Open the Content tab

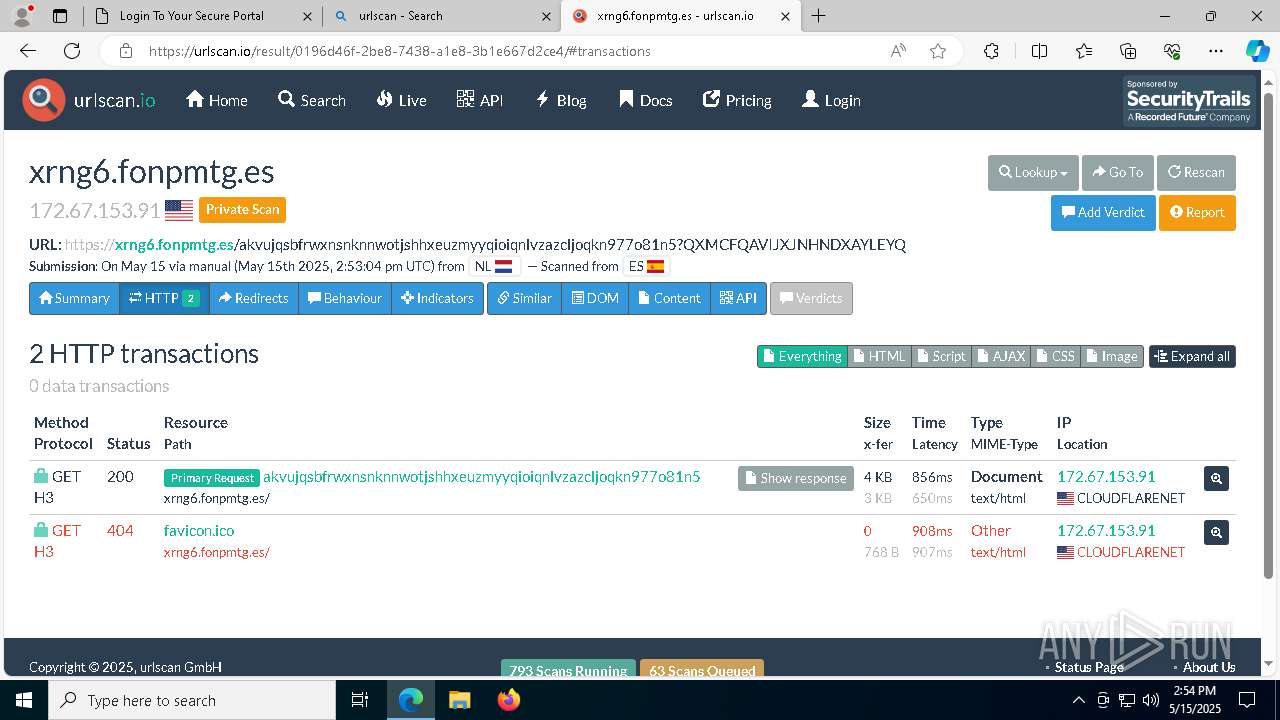click(669, 298)
